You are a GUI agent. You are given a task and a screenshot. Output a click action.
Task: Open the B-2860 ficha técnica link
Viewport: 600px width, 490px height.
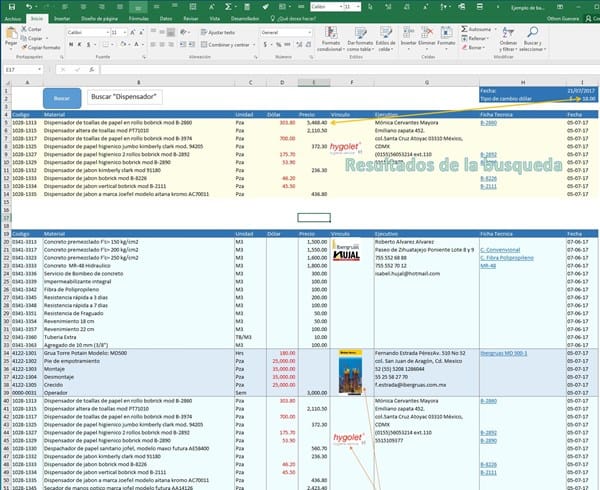pyautogui.click(x=489, y=122)
